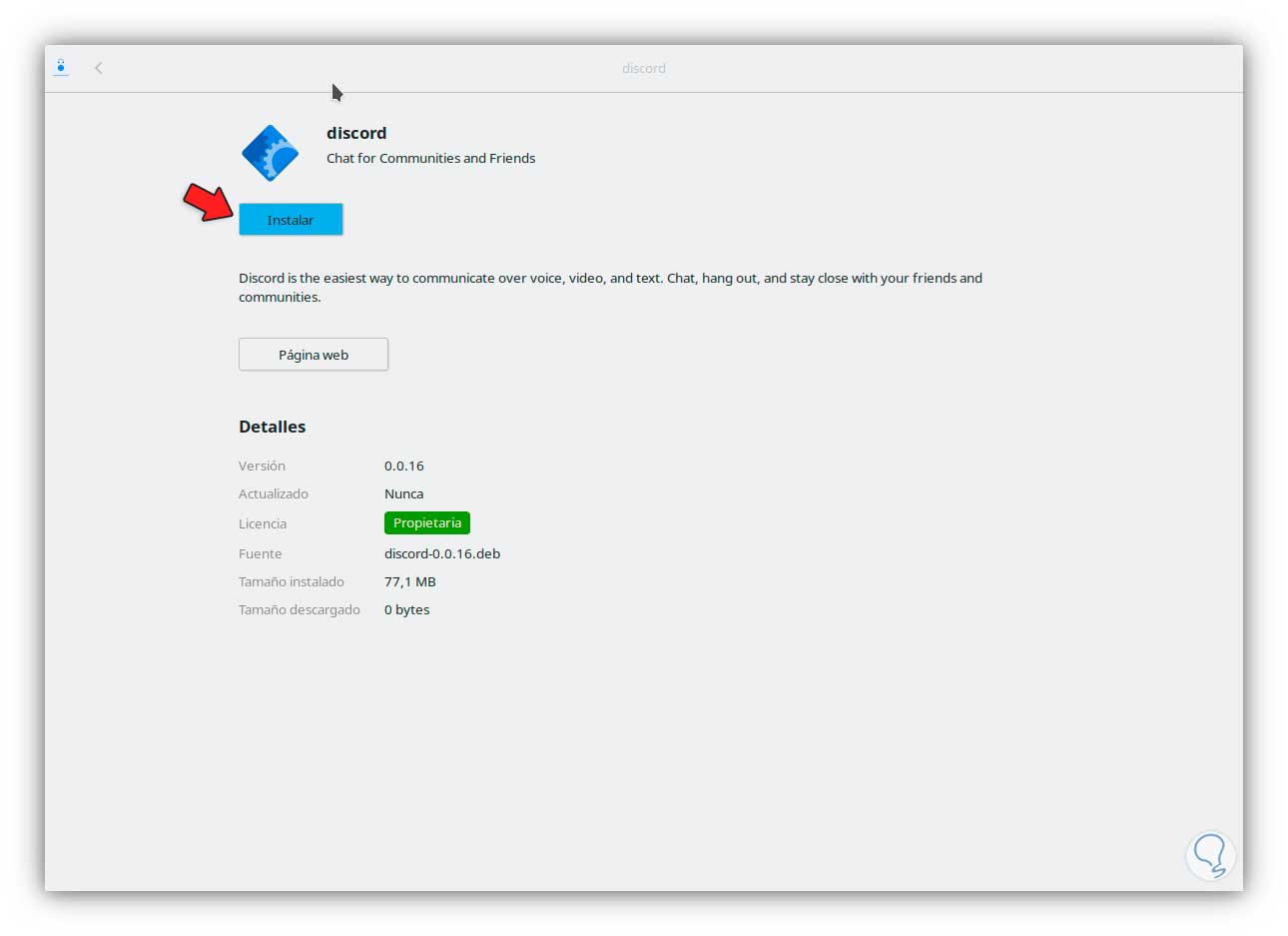Go back with the header arrow
Image resolution: width=1288 pixels, height=936 pixels.
(99, 68)
